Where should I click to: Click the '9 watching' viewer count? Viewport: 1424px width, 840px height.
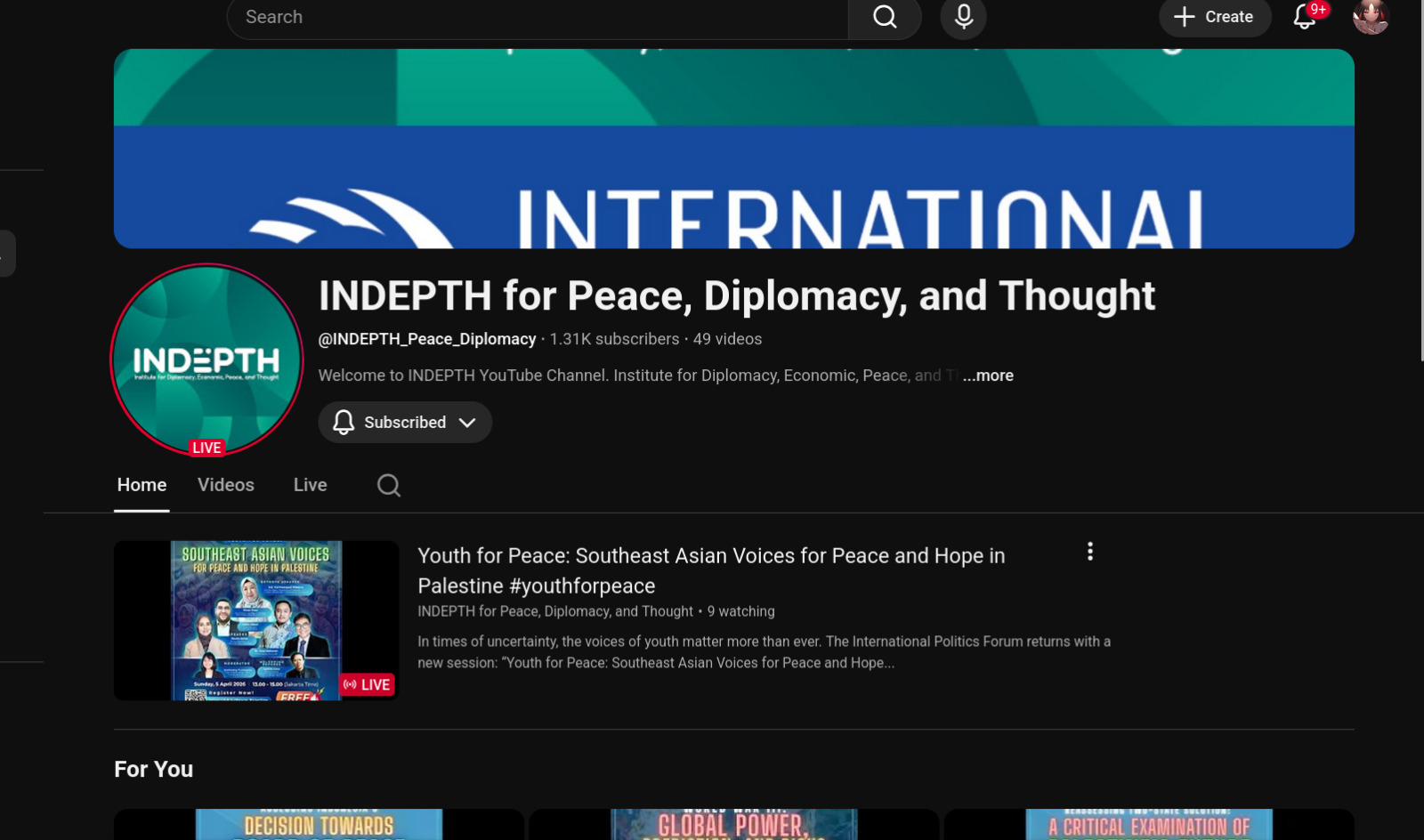[740, 611]
